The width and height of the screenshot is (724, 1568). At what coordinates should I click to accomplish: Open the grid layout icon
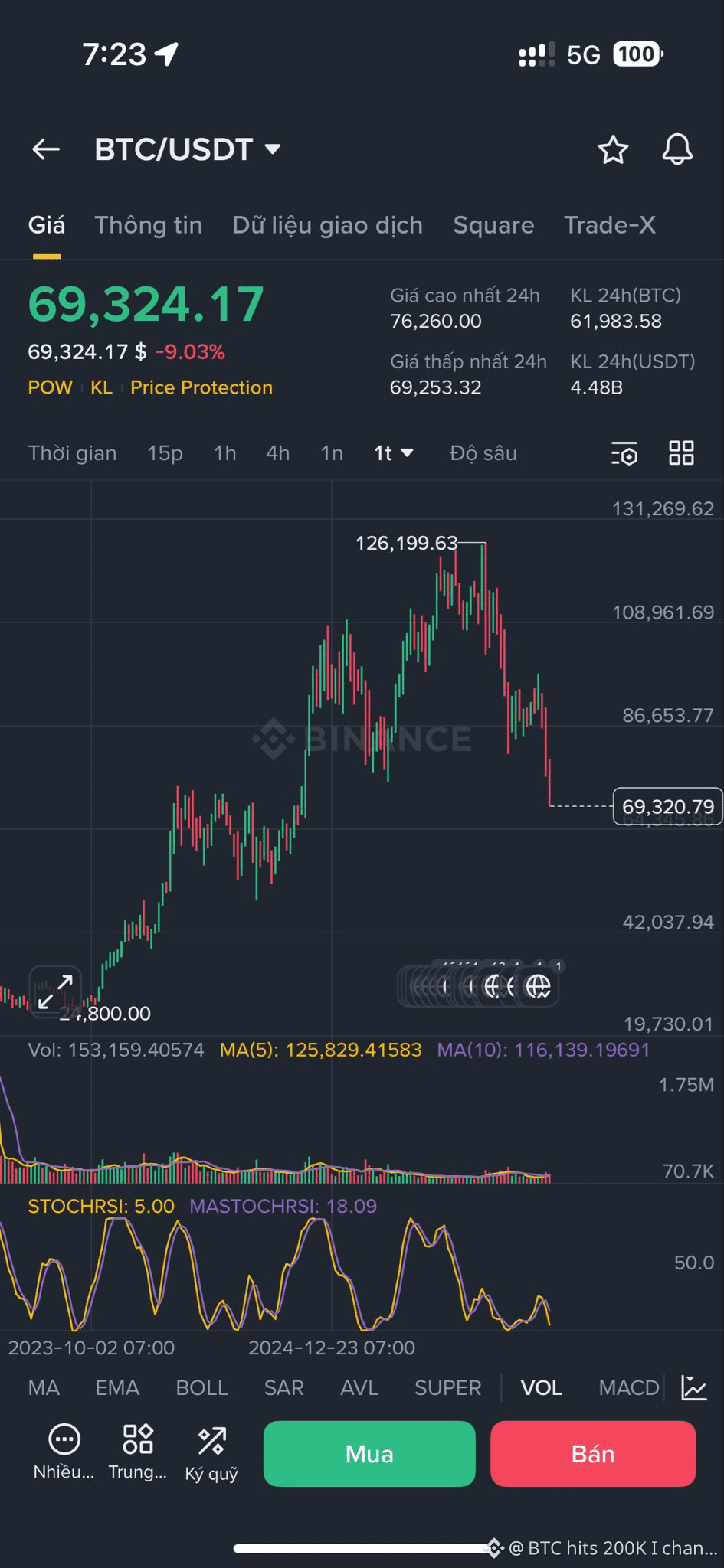681,453
